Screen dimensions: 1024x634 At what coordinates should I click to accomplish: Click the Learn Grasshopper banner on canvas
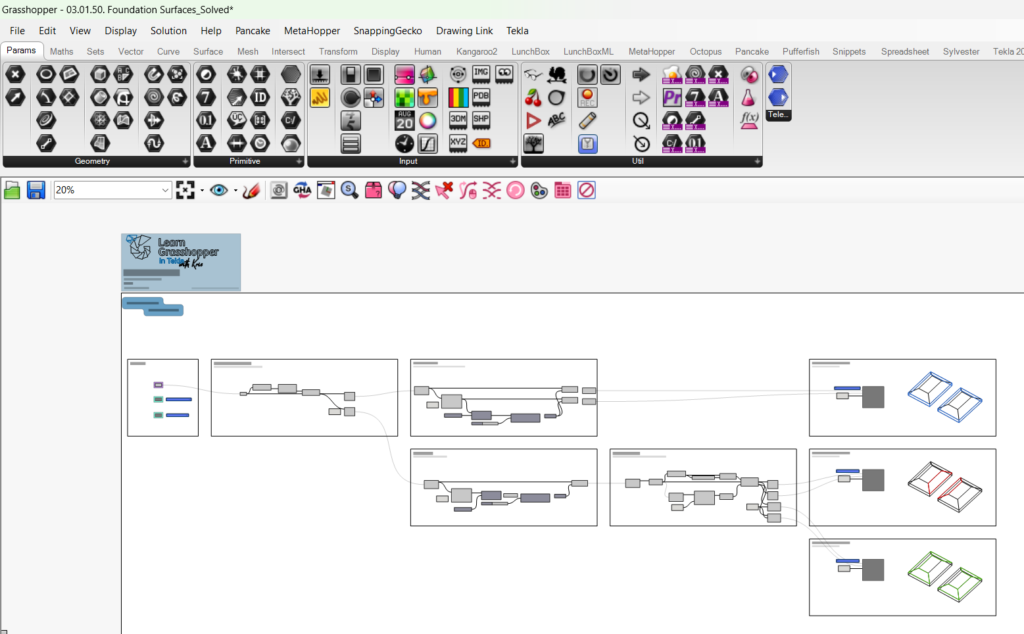coord(181,260)
